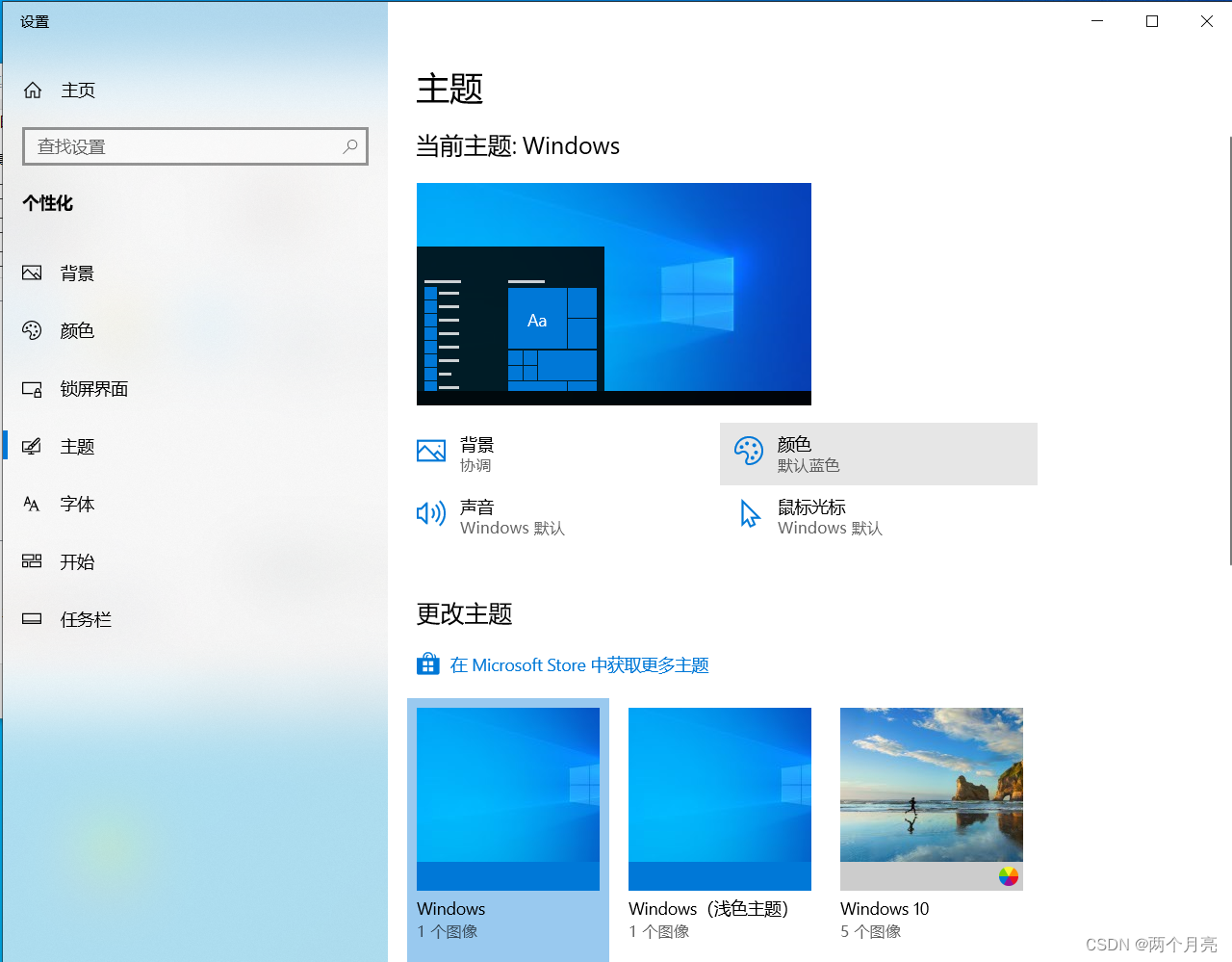Click the speaker icon for 声音
Viewport: 1232px width, 962px height.
tap(431, 513)
